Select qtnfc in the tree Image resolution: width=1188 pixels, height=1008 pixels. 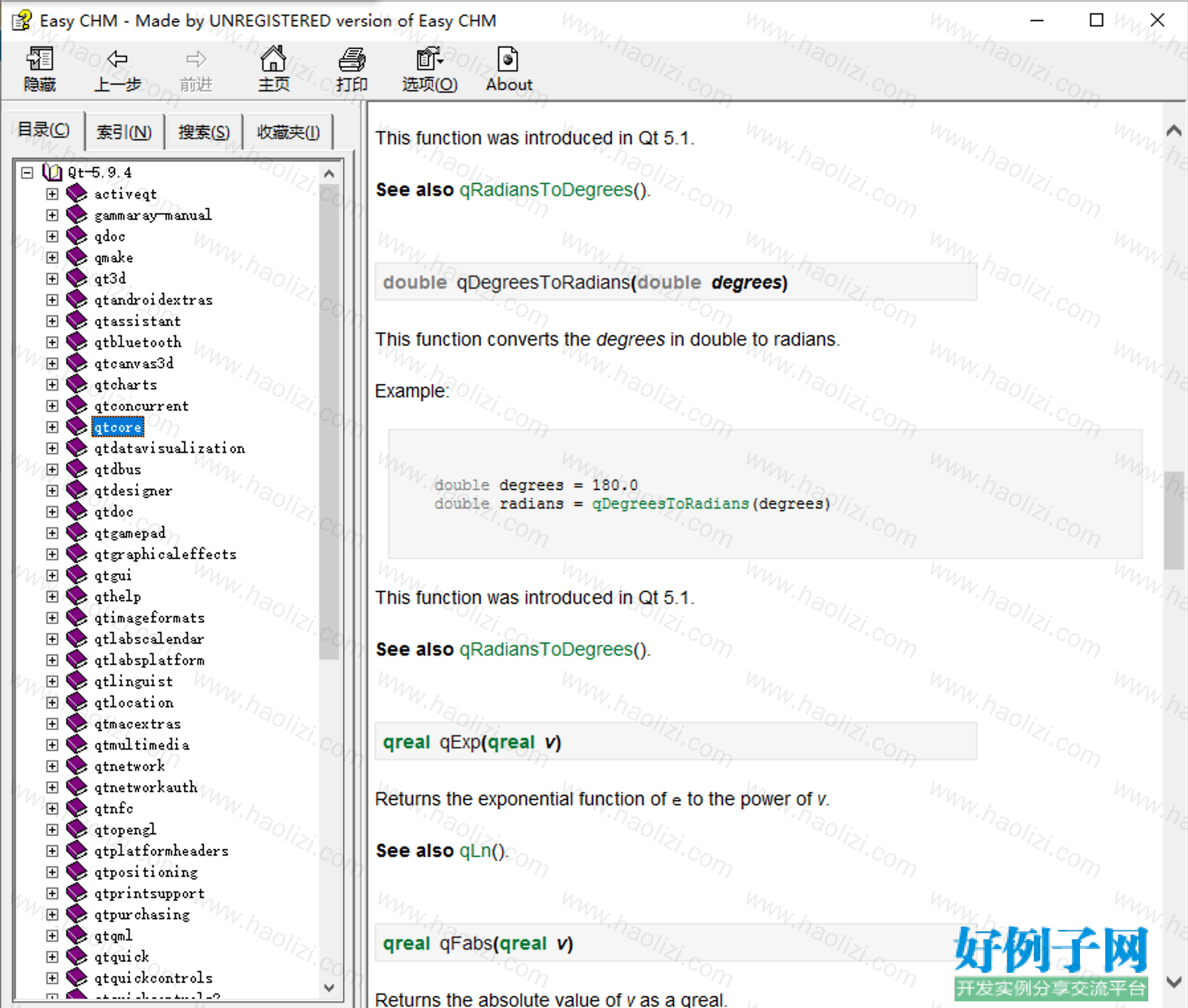[113, 809]
